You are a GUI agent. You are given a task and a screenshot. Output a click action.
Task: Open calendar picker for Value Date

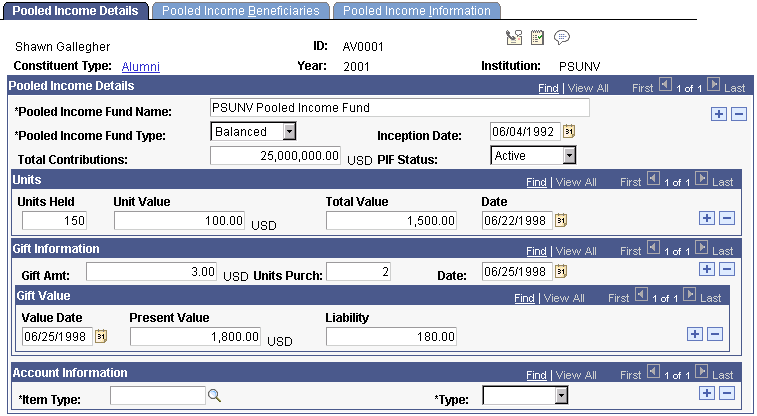(x=101, y=336)
